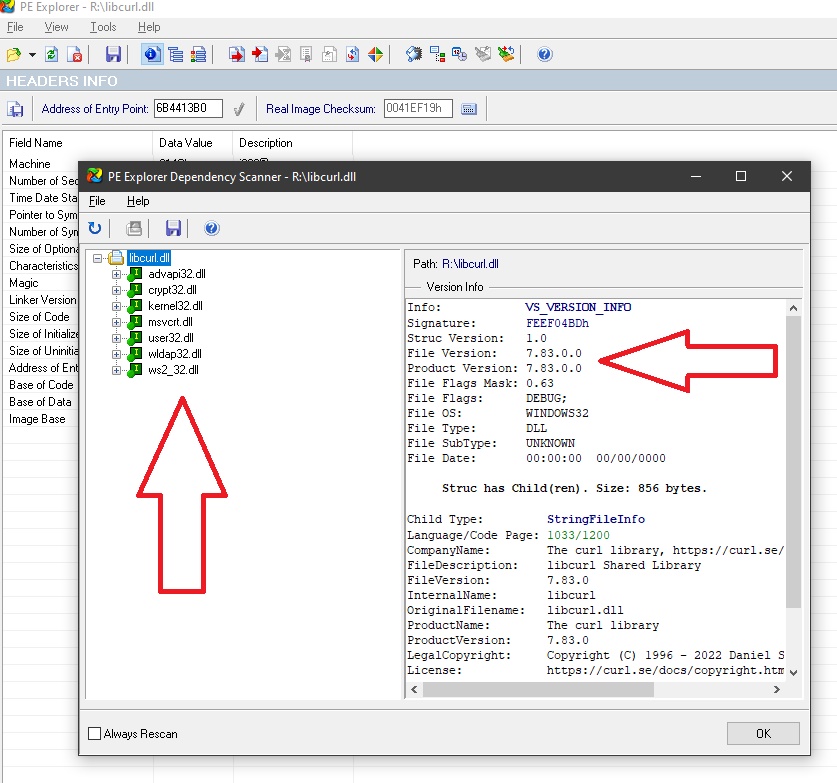Enable the Always Rescan checkbox
The width and height of the screenshot is (837, 783).
(x=95, y=734)
